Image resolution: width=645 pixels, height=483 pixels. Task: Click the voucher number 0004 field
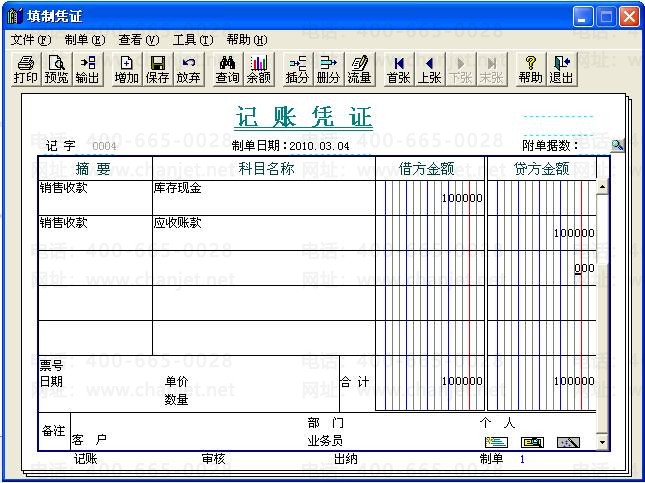[104, 146]
